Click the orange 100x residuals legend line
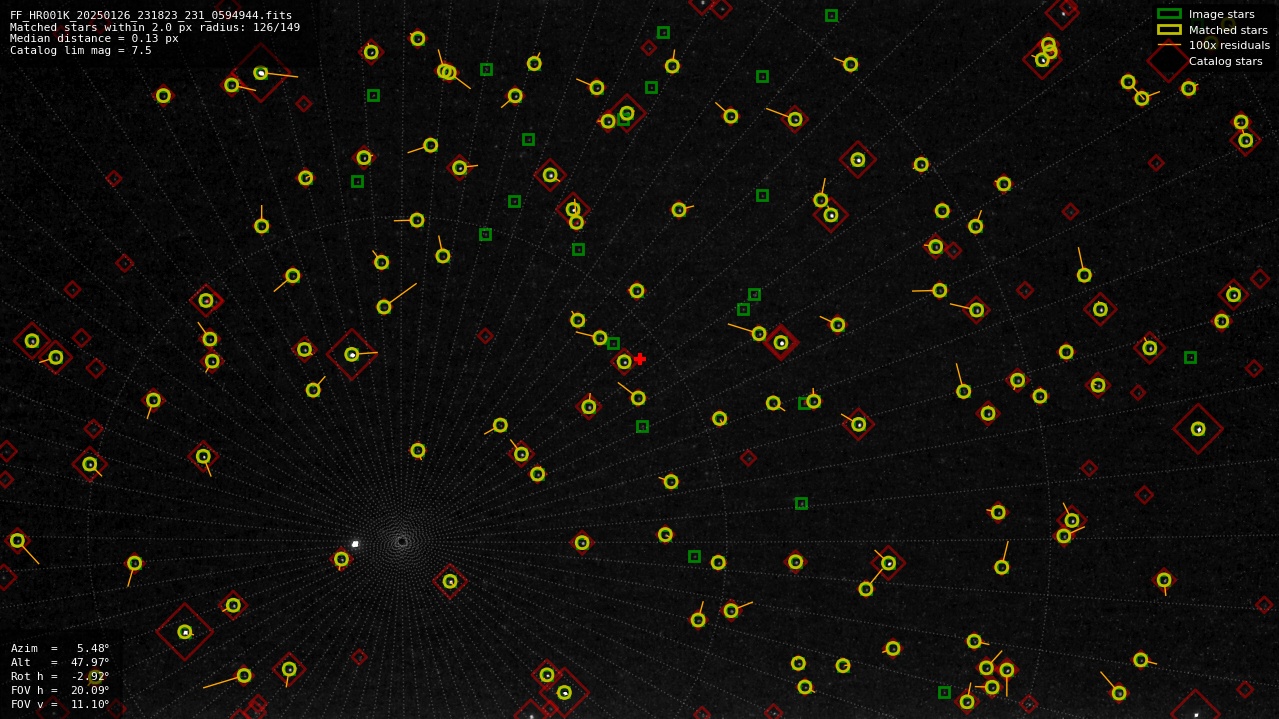 click(x=1169, y=45)
